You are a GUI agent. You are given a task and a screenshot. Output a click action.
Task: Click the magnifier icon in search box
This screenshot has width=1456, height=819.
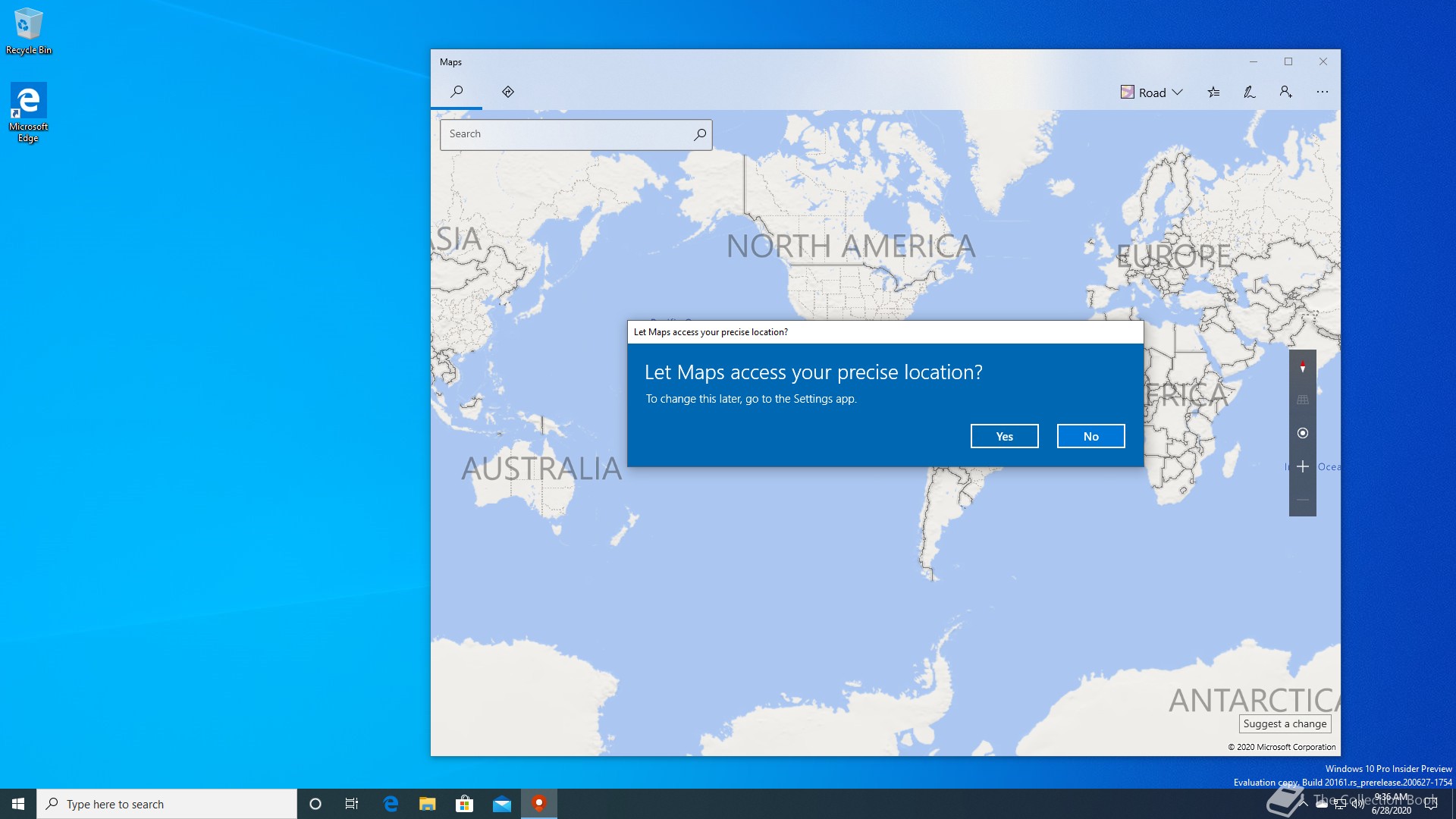[x=700, y=134]
